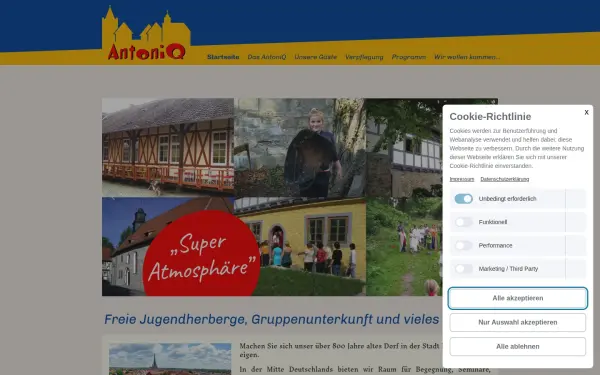Open the Datenschutzerklärung link
The height and width of the screenshot is (375, 600).
click(505, 179)
